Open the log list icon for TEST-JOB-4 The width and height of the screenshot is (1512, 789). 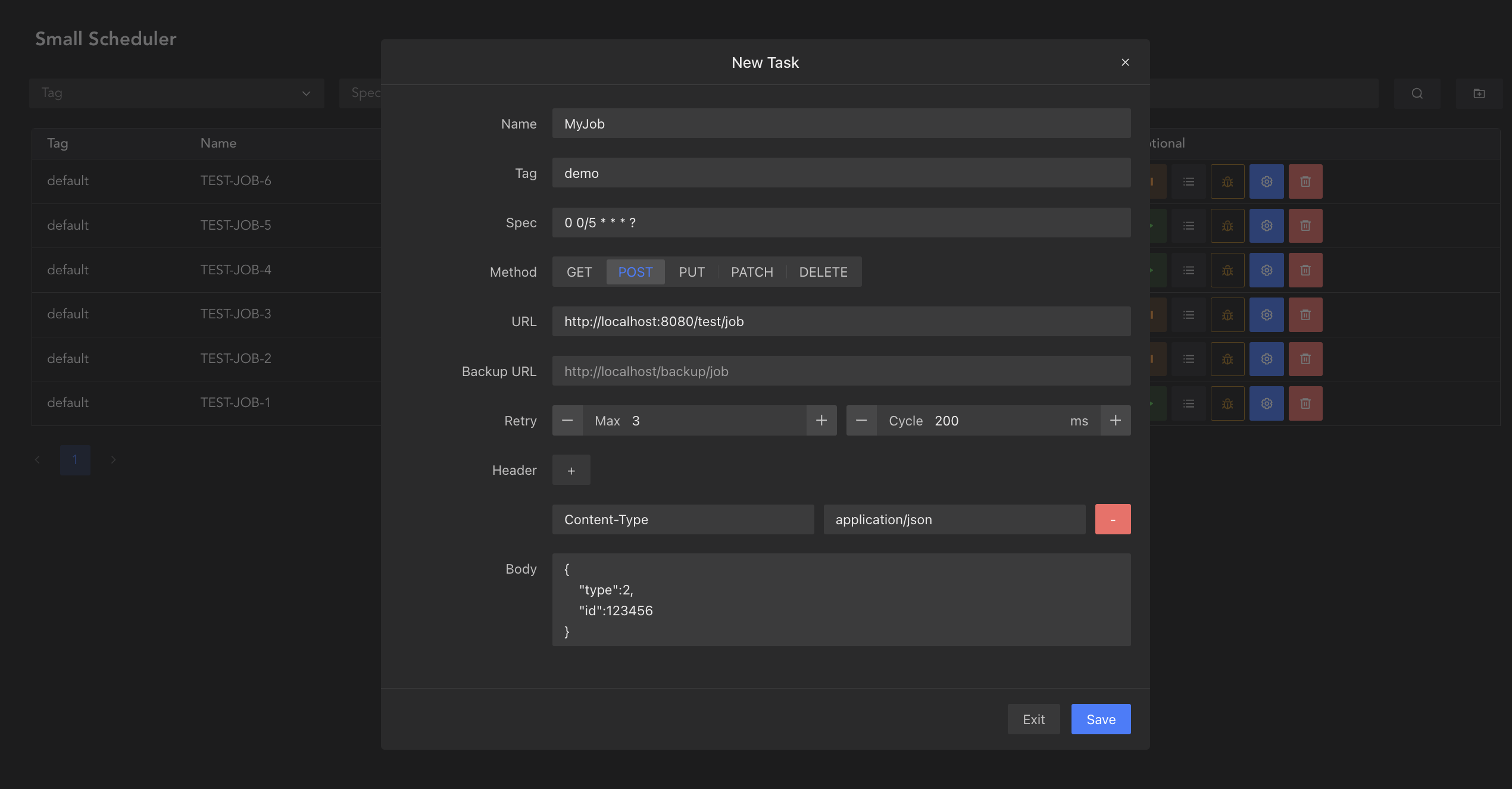coord(1188,270)
